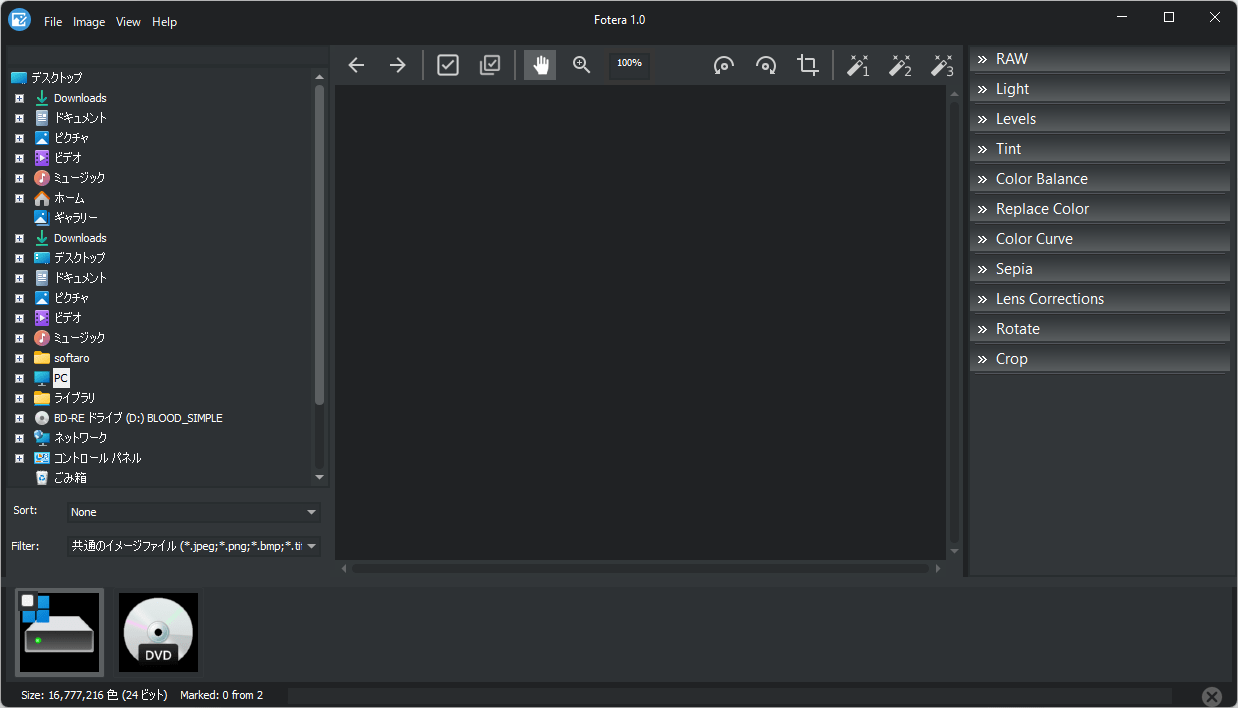Apply magic wand preset 3

(x=942, y=65)
